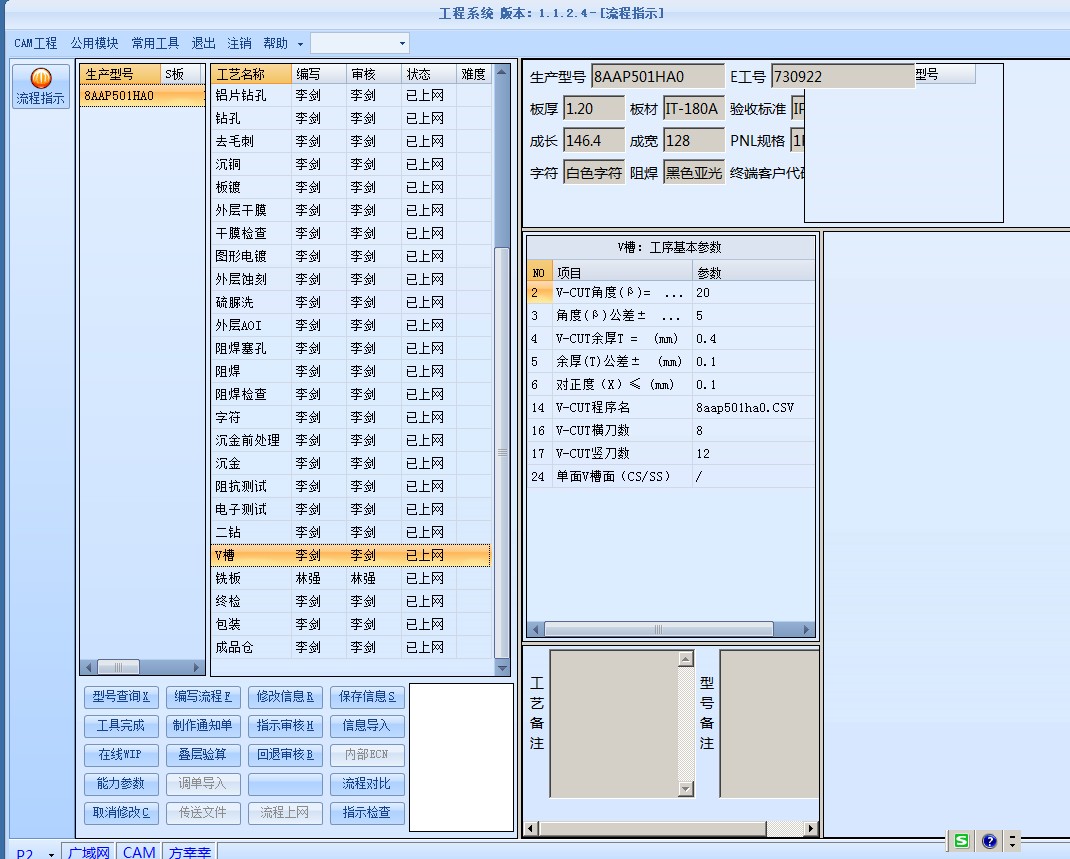This screenshot has width=1070, height=859.
Task: Click the 流程对比 button
Action: coord(367,783)
